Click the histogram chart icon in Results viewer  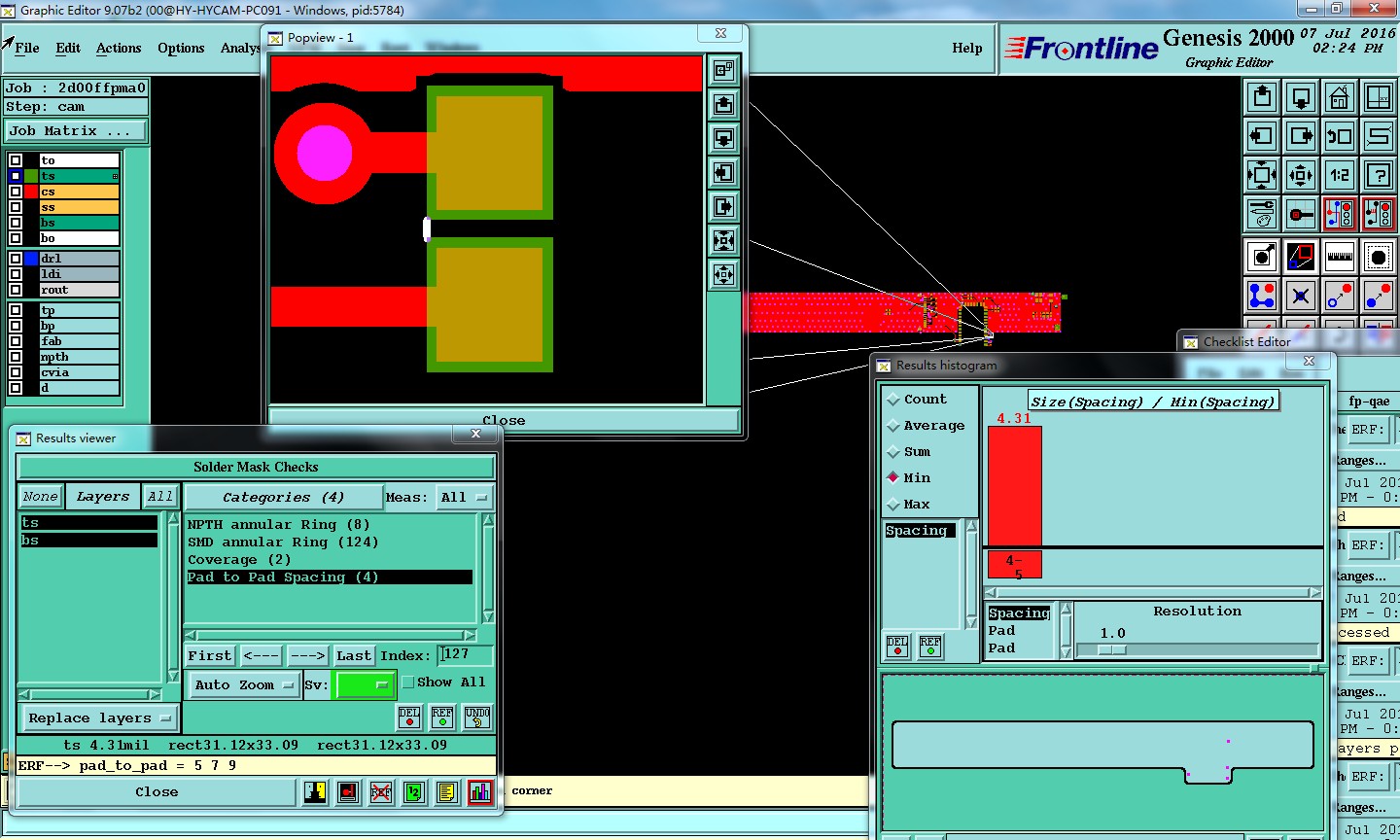click(x=480, y=792)
